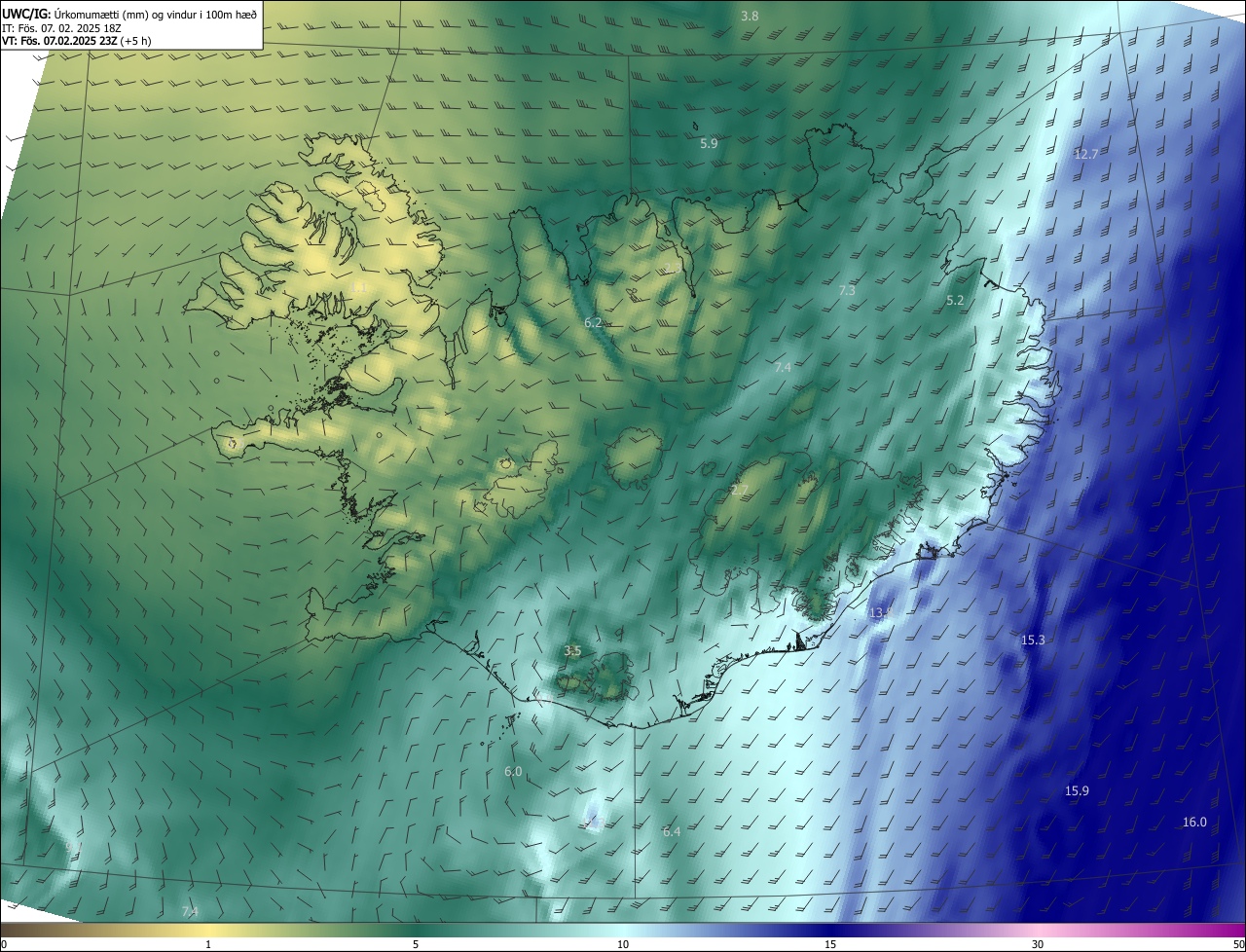The width and height of the screenshot is (1246, 952).
Task: Click the 3.8 value label on the map
Action: coord(750,16)
